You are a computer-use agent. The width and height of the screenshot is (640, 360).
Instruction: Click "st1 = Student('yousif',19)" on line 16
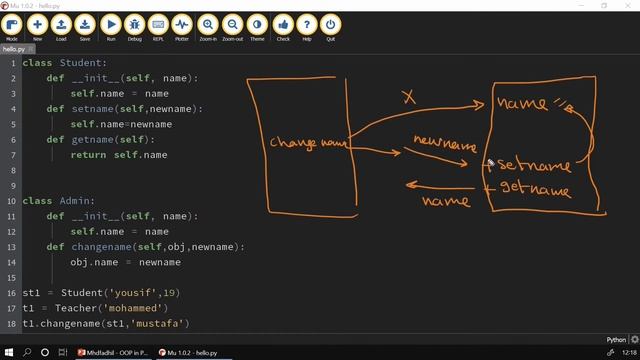101,293
